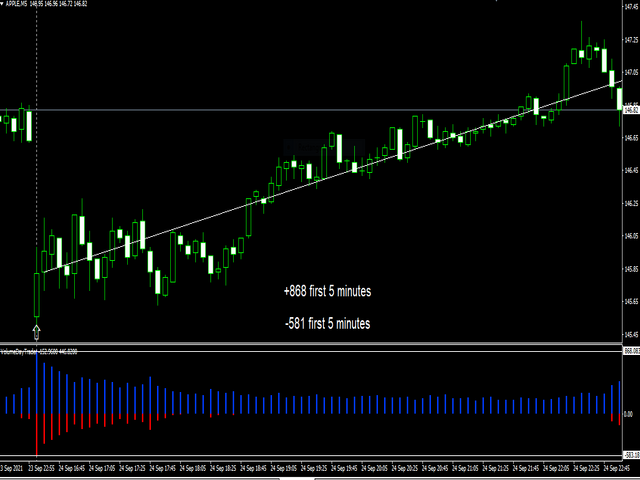Click the 24 Sep 19:45 time label
This screenshot has height=480, width=640.
pos(344,468)
